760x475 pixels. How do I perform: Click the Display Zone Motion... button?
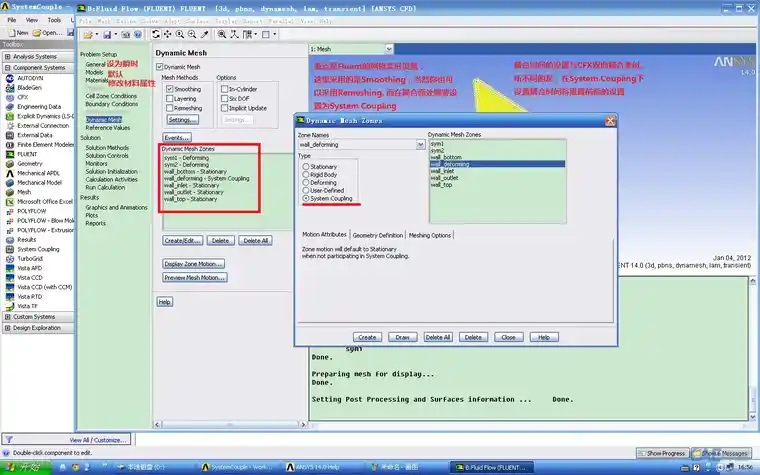click(x=193, y=264)
